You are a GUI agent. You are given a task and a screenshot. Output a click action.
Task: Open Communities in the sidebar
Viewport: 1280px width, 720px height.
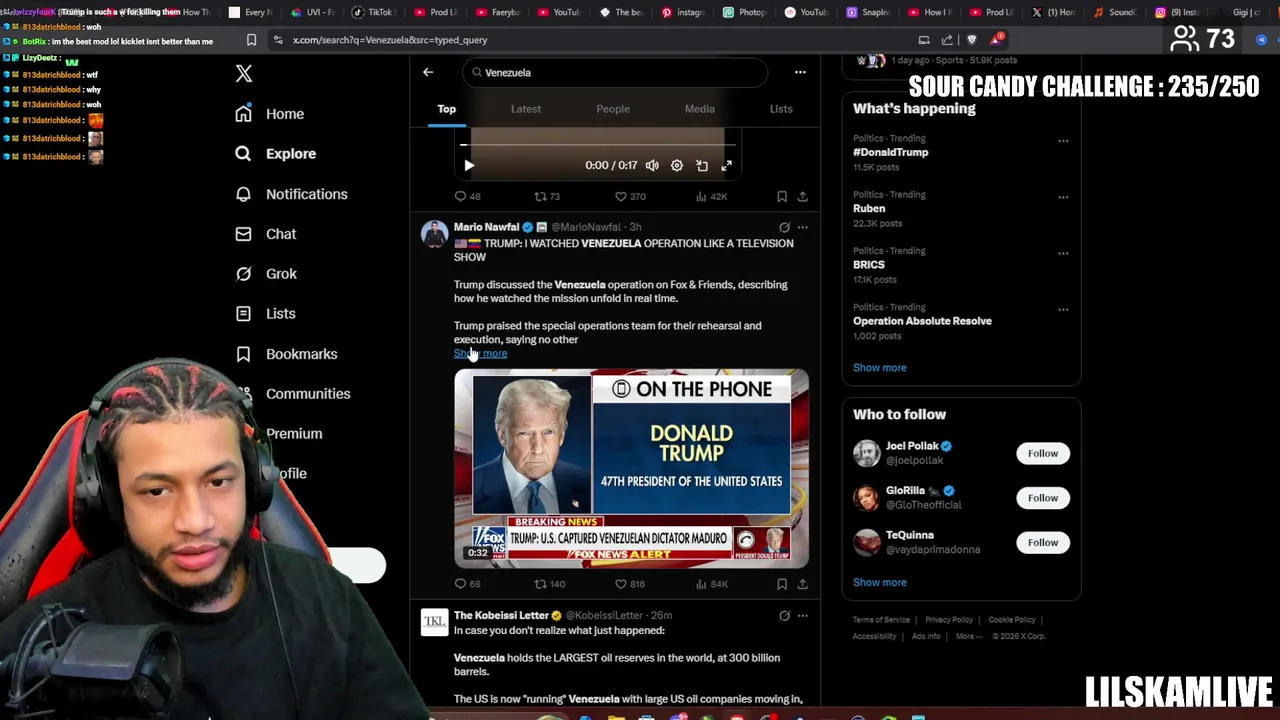pyautogui.click(x=293, y=394)
